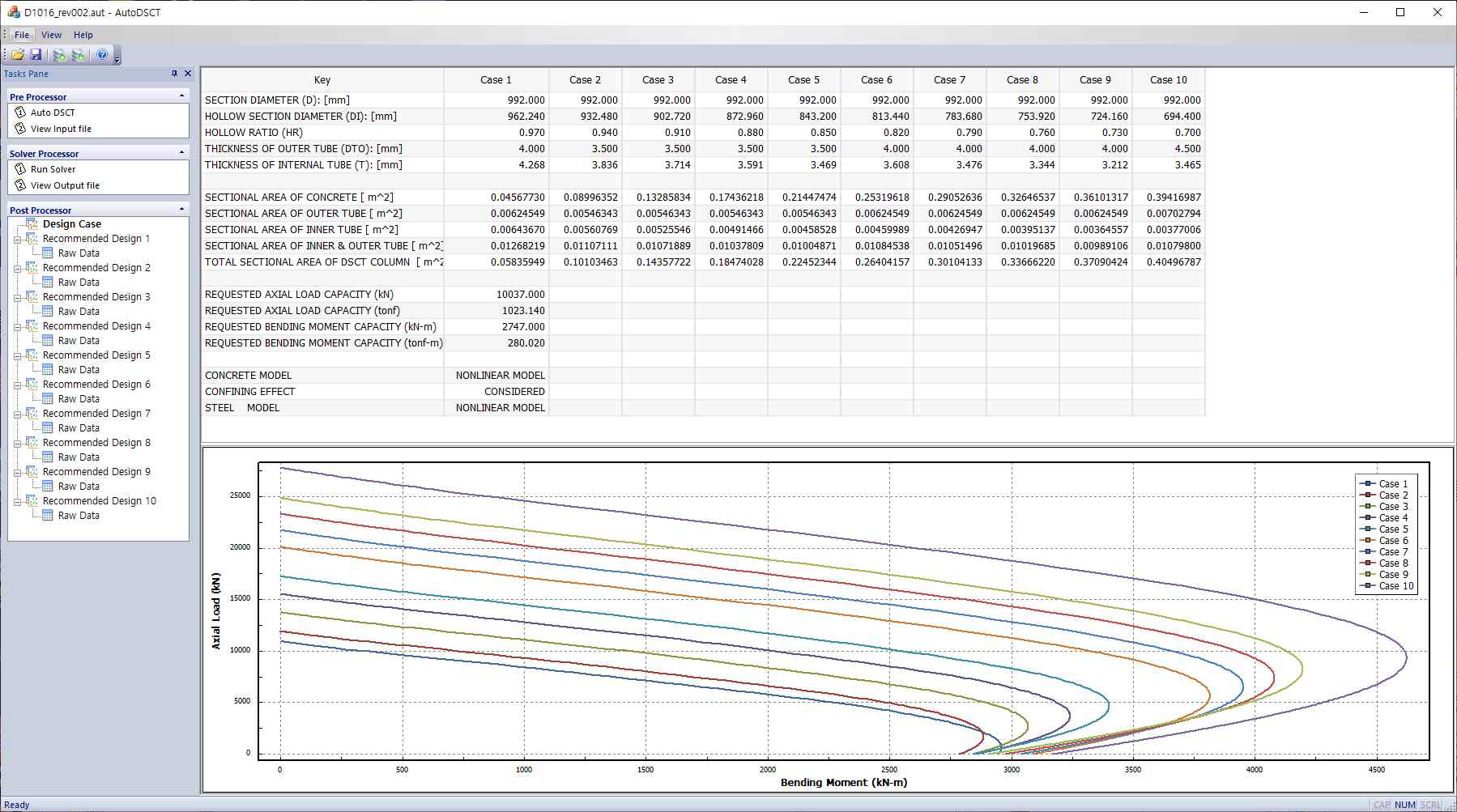Viewport: 1457px width, 812px height.
Task: Open the File menu
Action: pos(22,35)
